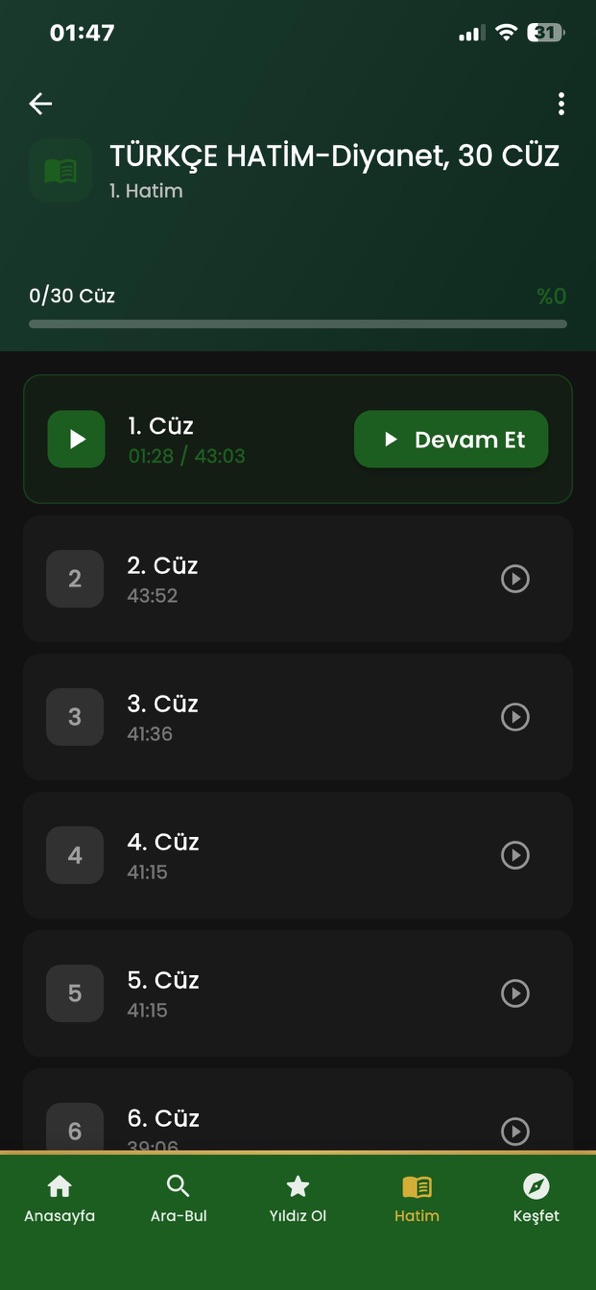Open the 3. Cüz list row title
The image size is (596, 1290).
(x=163, y=704)
